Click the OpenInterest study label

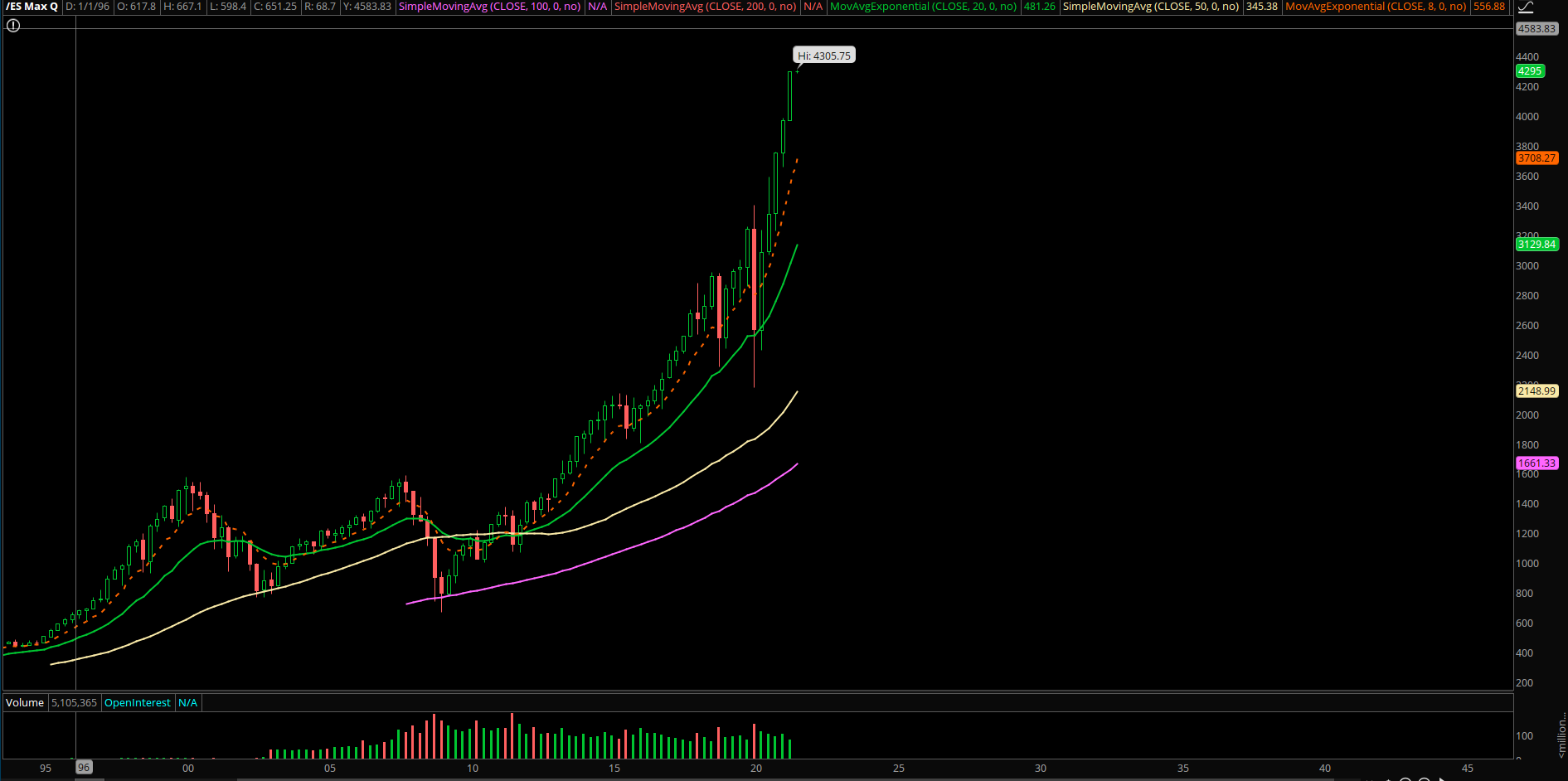point(137,703)
